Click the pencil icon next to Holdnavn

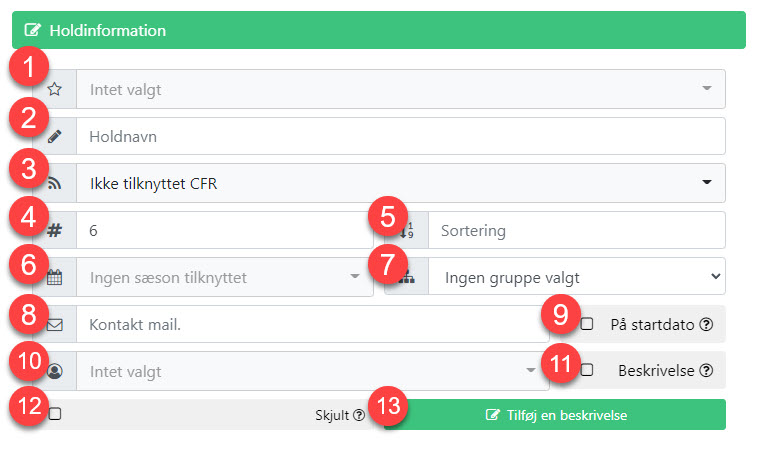(x=55, y=136)
